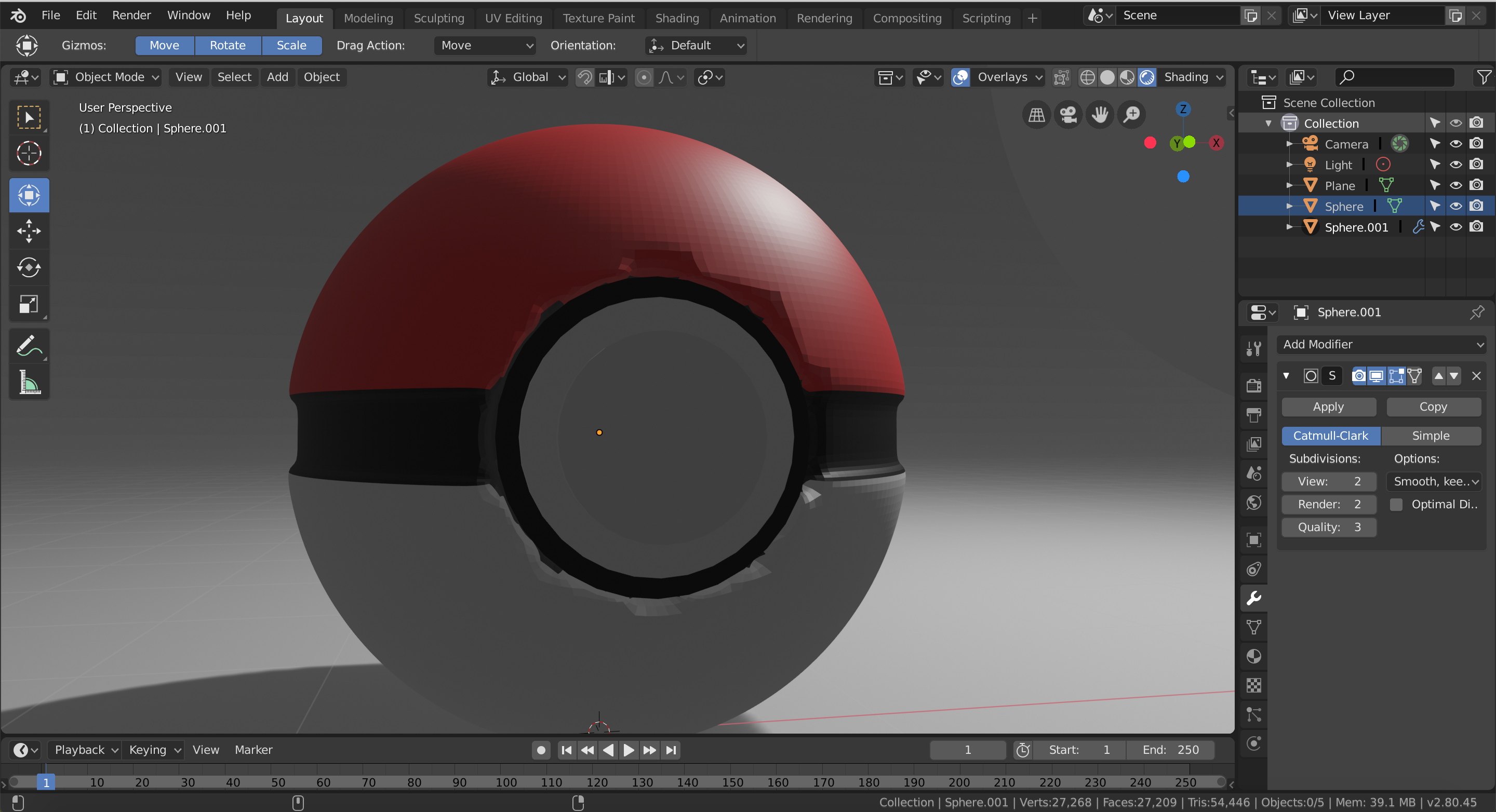
Task: Open the Smooth, keep corners options dropdown
Action: 1434,481
